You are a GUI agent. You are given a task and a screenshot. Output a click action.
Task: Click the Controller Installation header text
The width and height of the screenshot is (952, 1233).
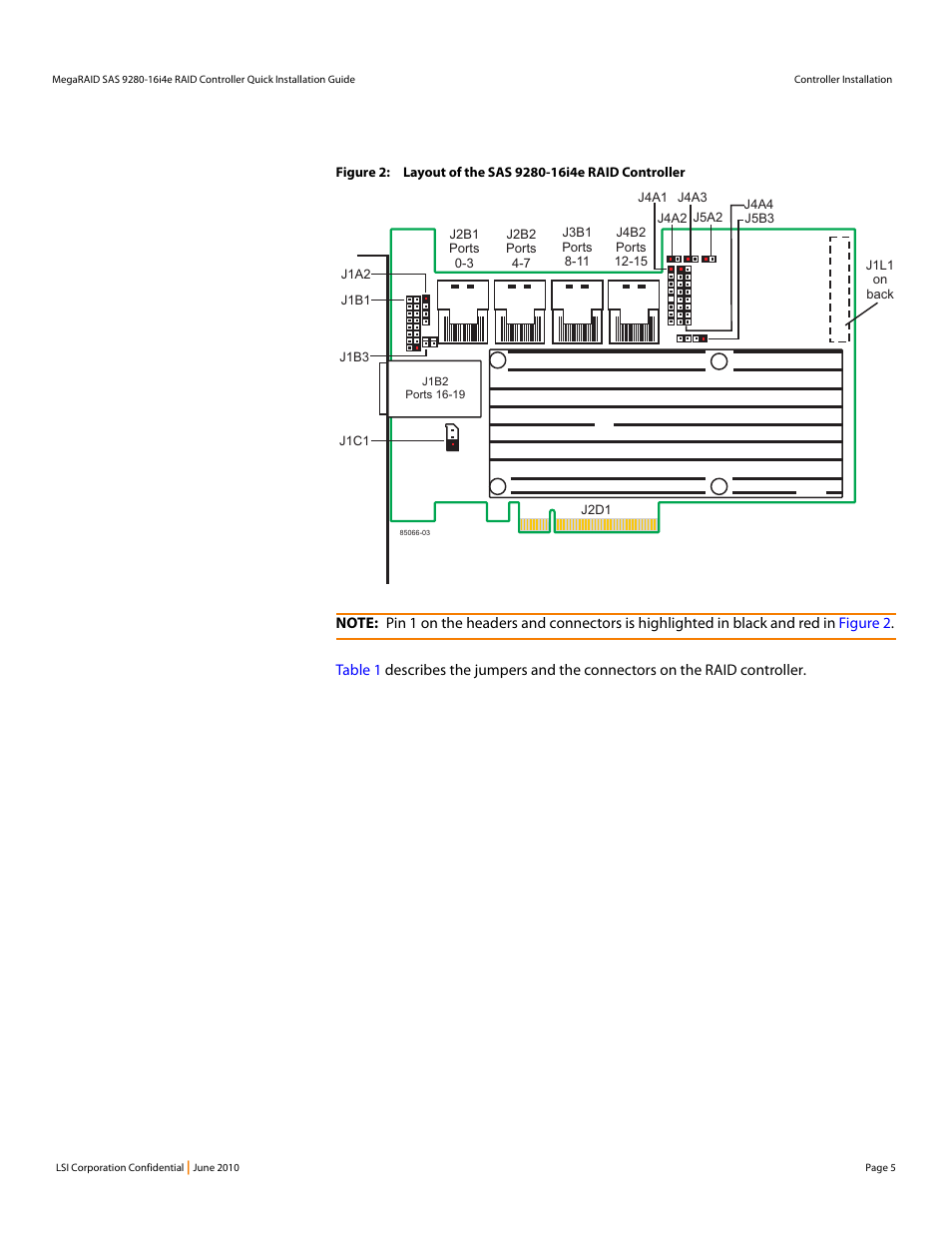[x=843, y=80]
